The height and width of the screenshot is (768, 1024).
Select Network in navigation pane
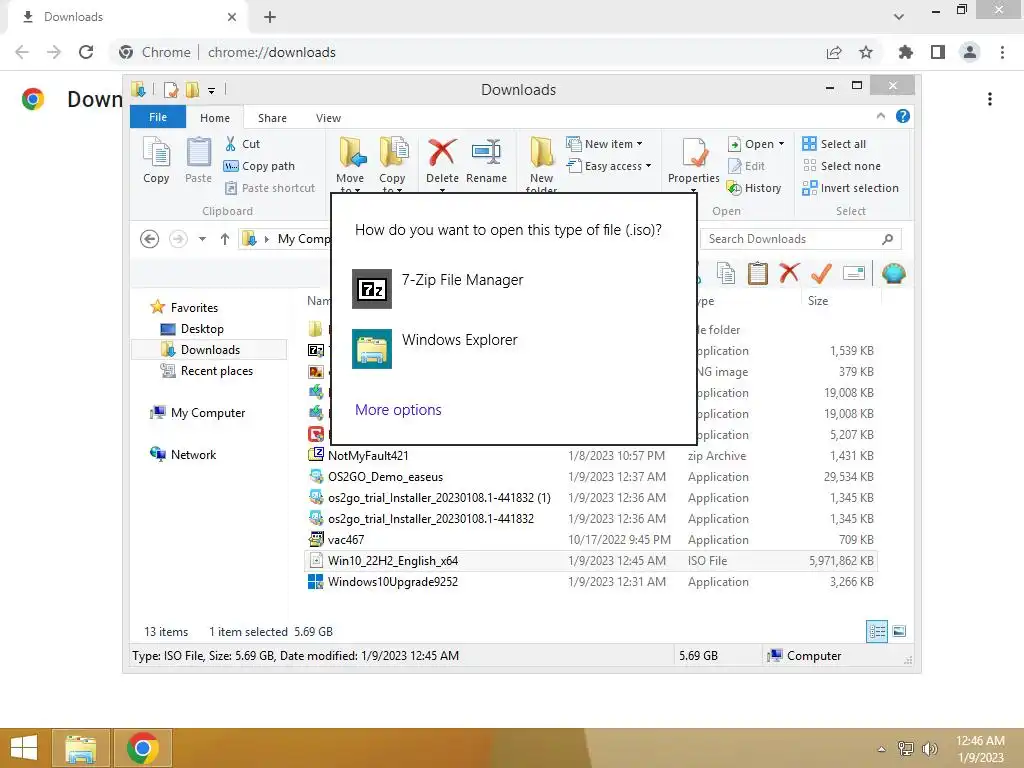tap(183, 455)
